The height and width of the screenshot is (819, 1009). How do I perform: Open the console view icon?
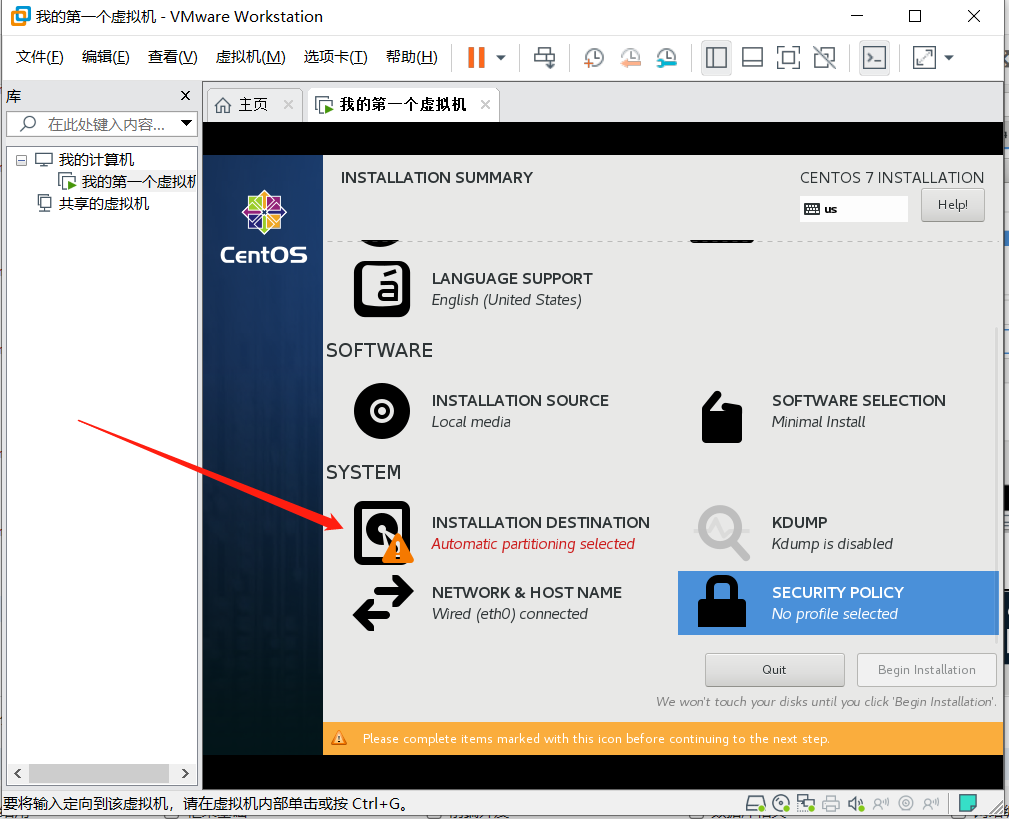pyautogui.click(x=875, y=57)
